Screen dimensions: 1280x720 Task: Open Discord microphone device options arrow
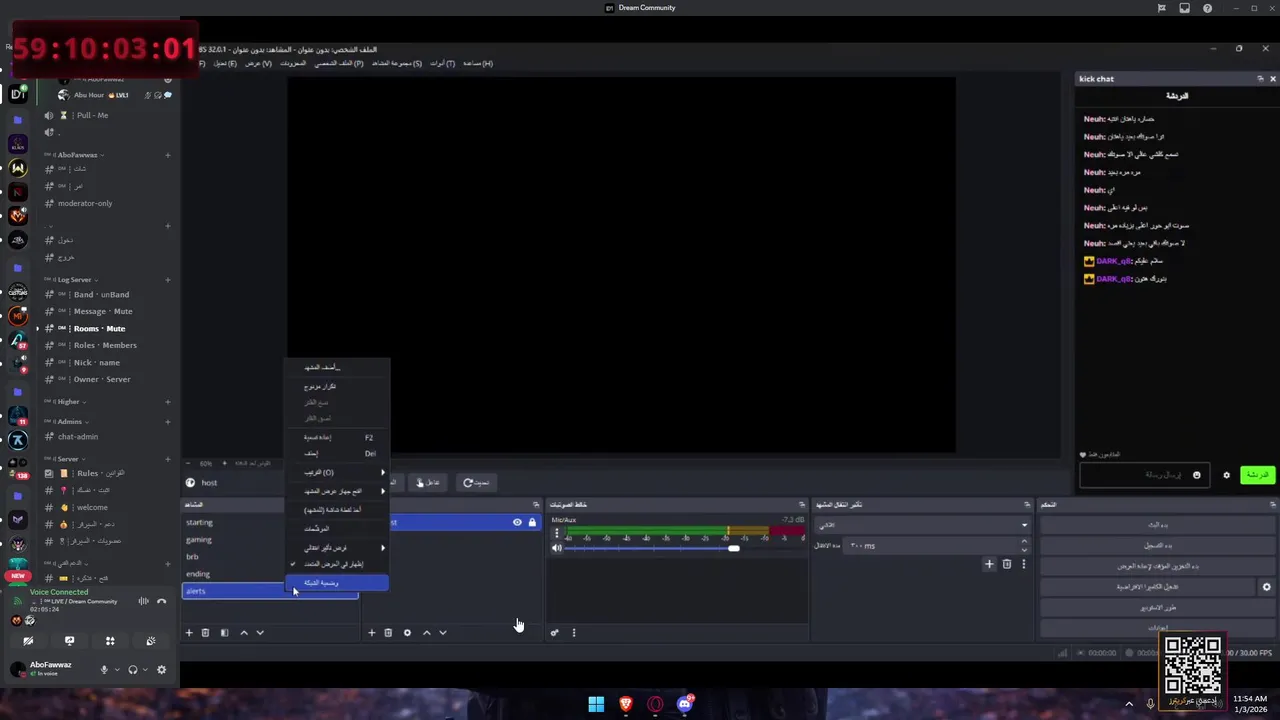click(117, 670)
